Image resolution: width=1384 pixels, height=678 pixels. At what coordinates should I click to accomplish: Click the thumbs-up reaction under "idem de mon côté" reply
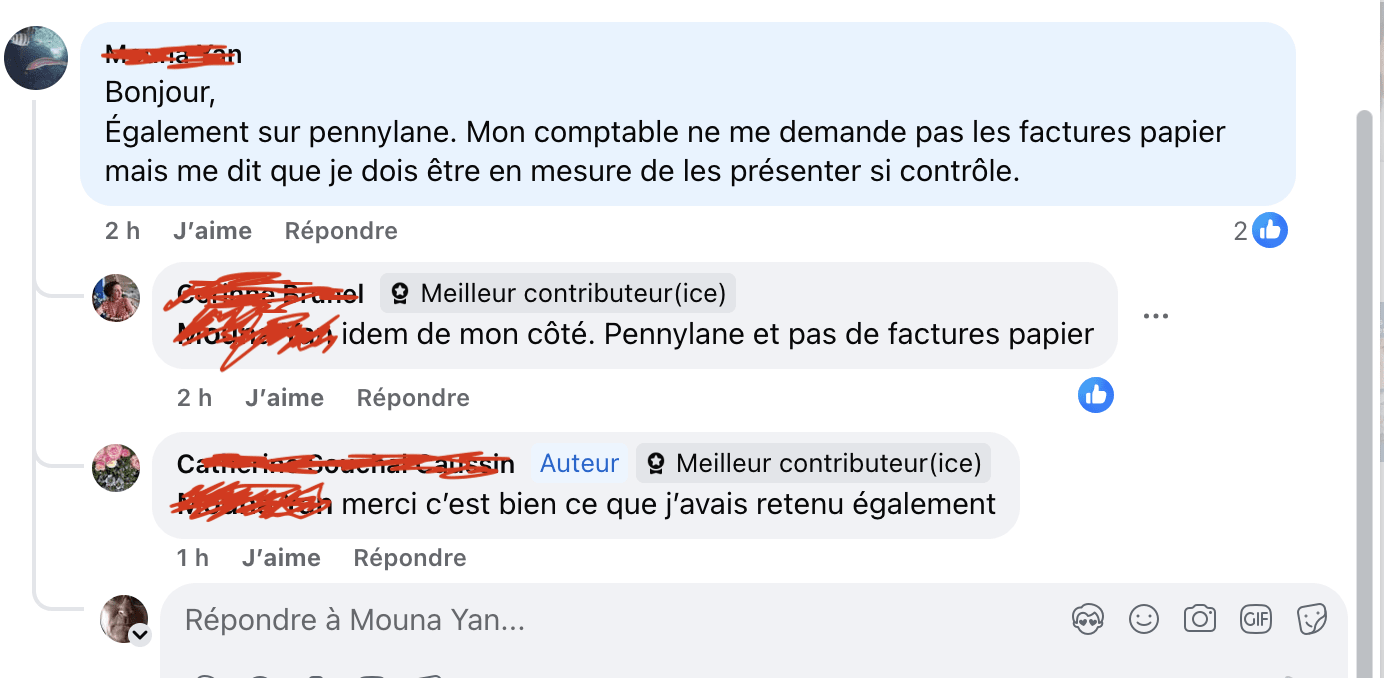[x=1095, y=395]
